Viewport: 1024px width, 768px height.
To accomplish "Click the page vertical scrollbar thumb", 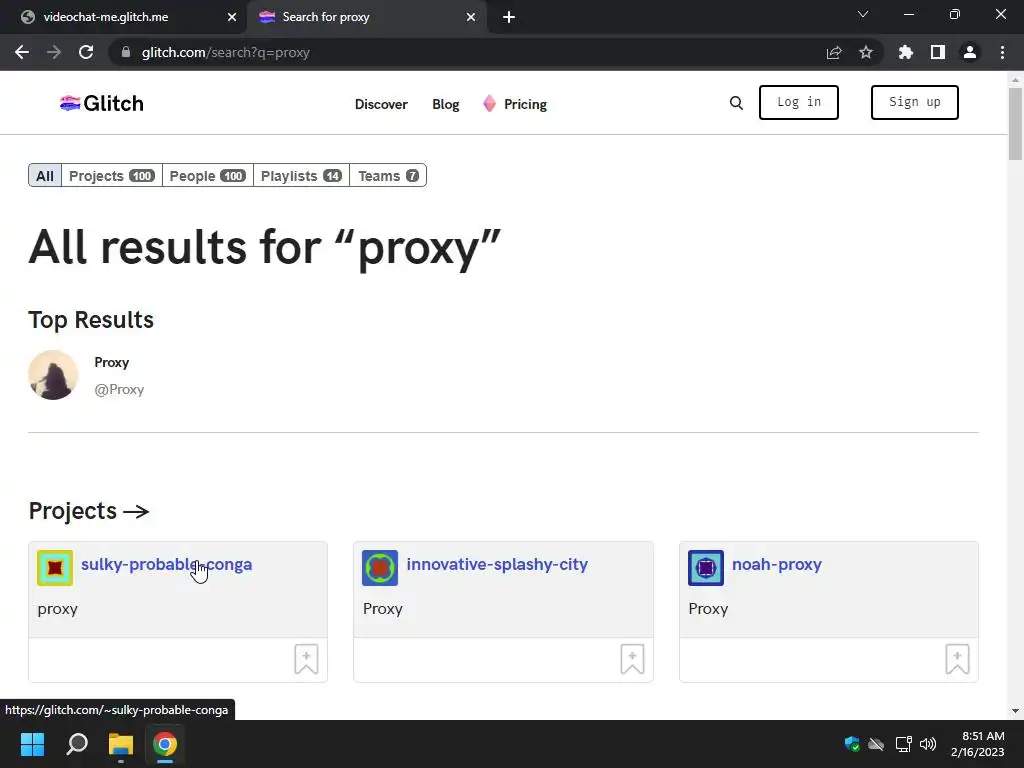I will [x=1015, y=123].
